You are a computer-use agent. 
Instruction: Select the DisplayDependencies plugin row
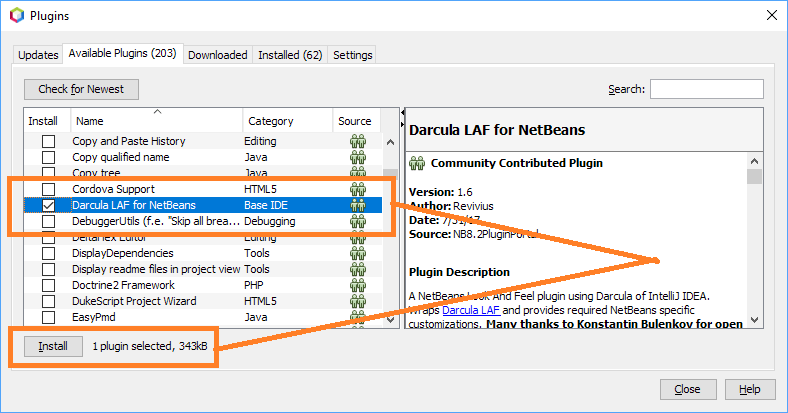pyautogui.click(x=203, y=253)
